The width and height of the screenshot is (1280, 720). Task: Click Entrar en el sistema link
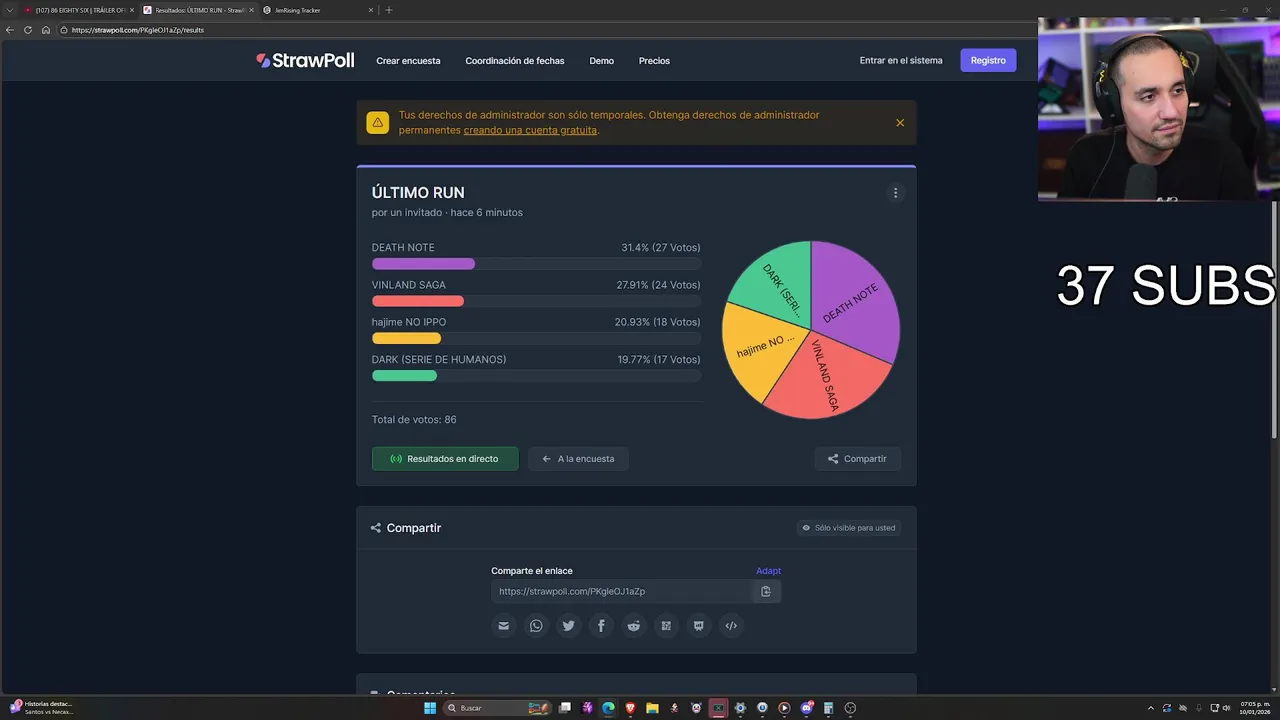(x=901, y=61)
